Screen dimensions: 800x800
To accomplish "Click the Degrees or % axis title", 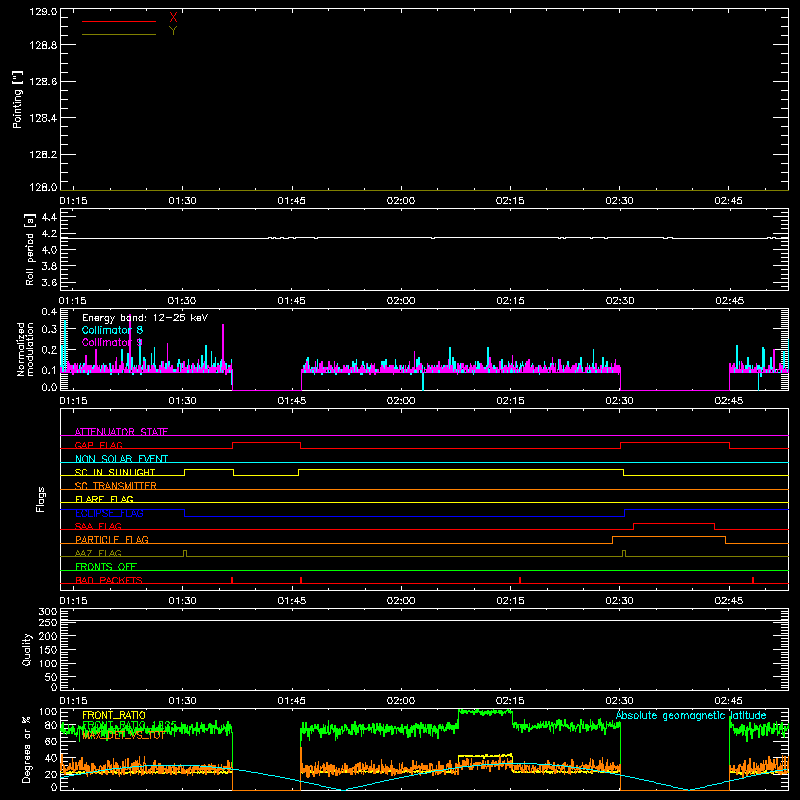I will click(x=26, y=749).
